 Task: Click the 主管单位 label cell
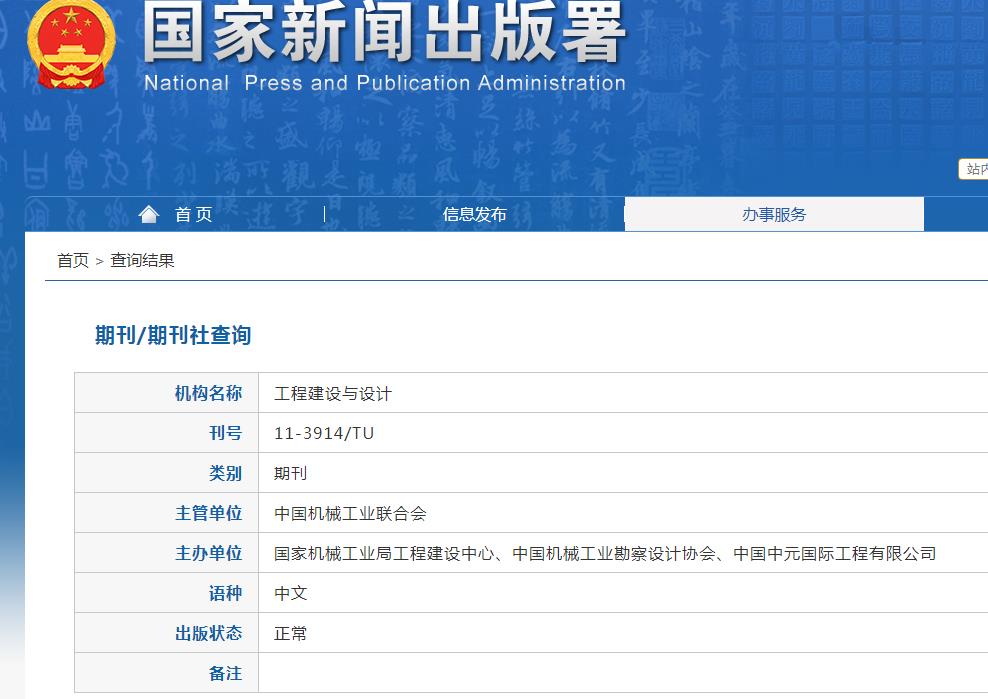[210, 512]
